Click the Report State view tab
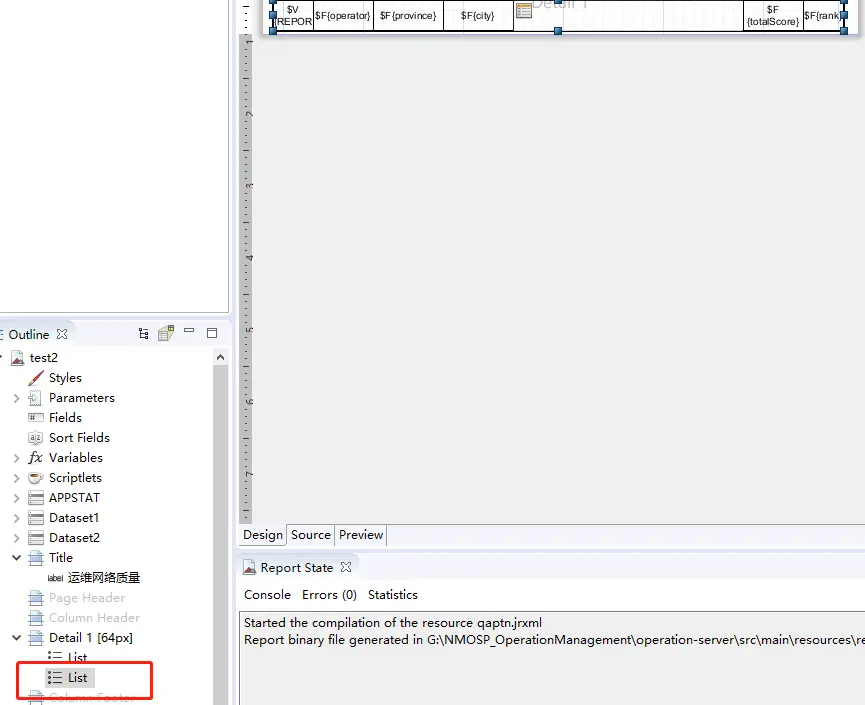 coord(297,567)
